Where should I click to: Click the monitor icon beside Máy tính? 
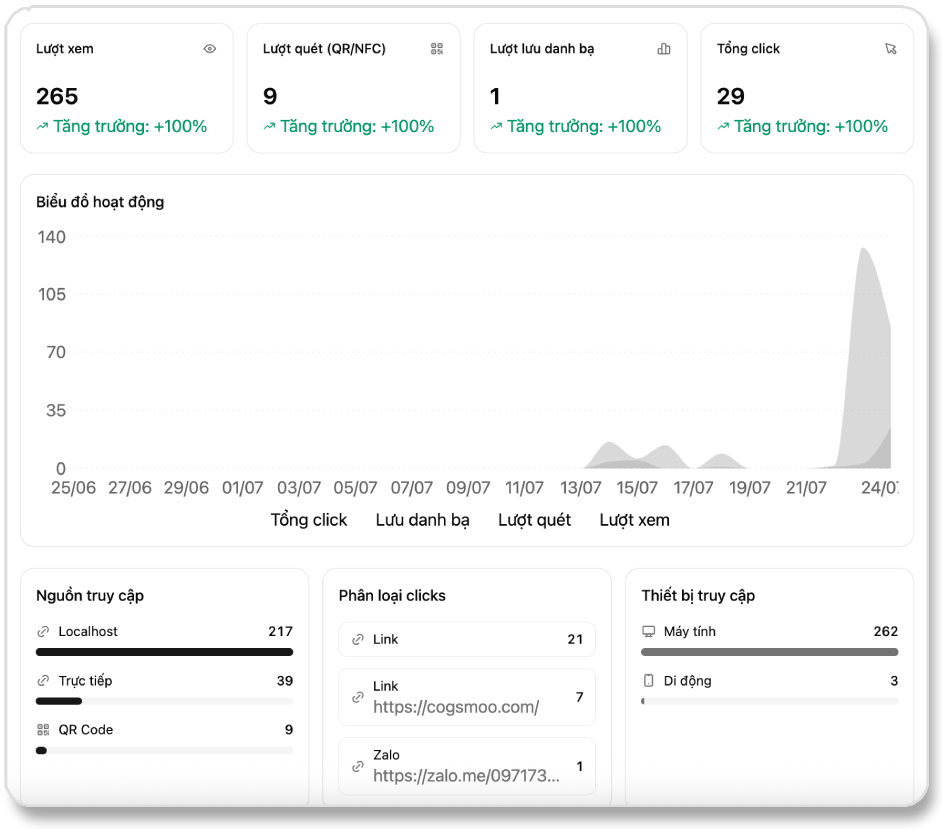pos(649,632)
